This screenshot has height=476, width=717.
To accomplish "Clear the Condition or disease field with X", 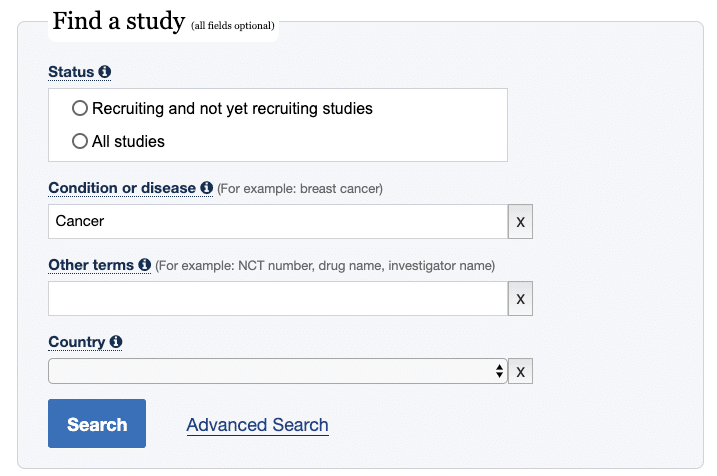I will coord(520,221).
